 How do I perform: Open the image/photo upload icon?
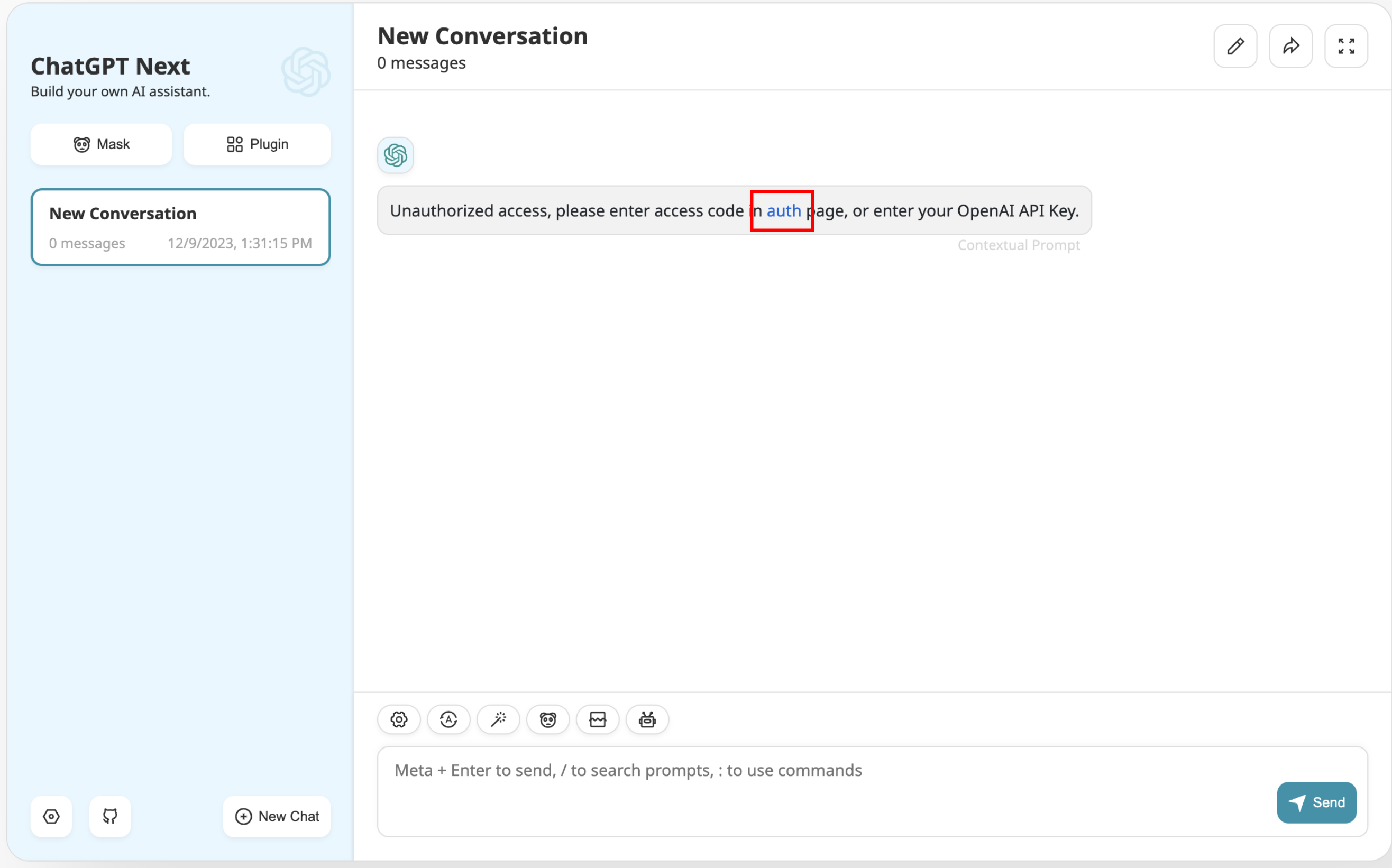point(597,719)
